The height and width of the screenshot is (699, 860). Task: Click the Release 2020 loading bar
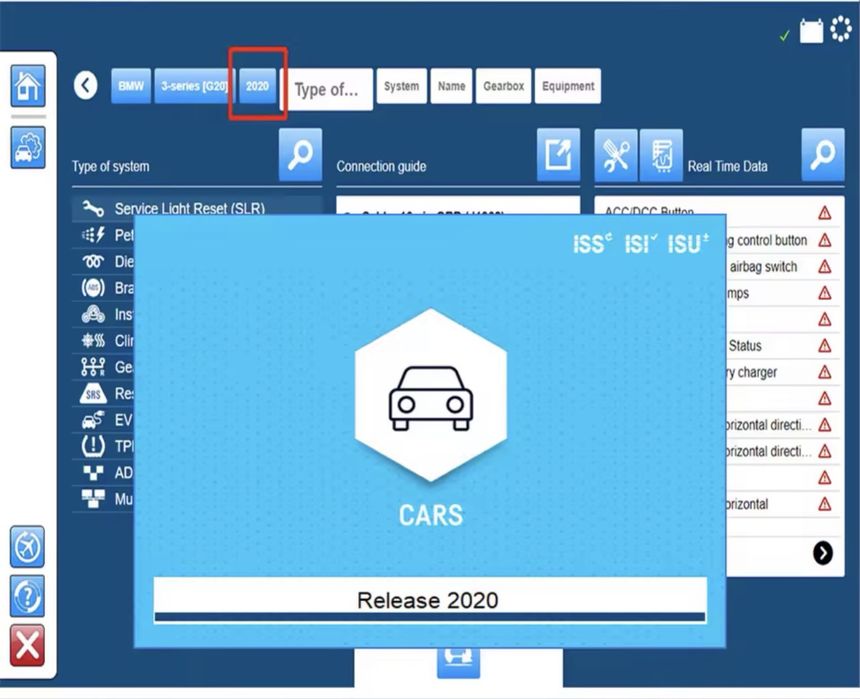(430, 600)
